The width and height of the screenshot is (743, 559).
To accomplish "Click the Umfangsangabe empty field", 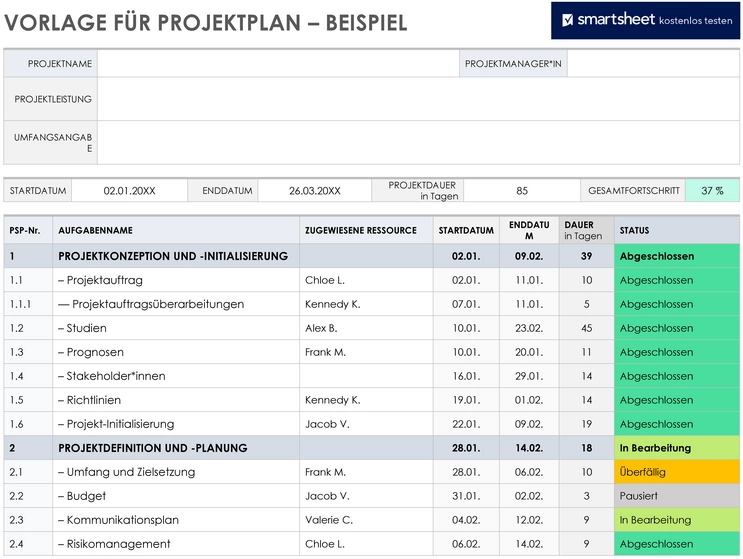I will tap(418, 143).
